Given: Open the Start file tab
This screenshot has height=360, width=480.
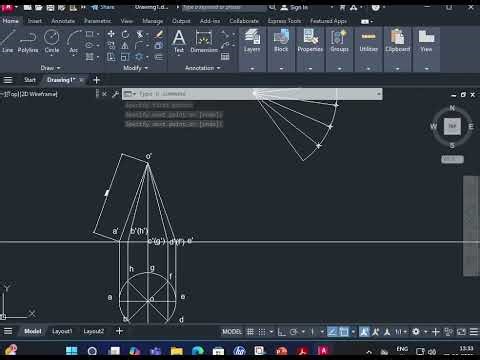Looking at the screenshot, I should pyautogui.click(x=30, y=80).
